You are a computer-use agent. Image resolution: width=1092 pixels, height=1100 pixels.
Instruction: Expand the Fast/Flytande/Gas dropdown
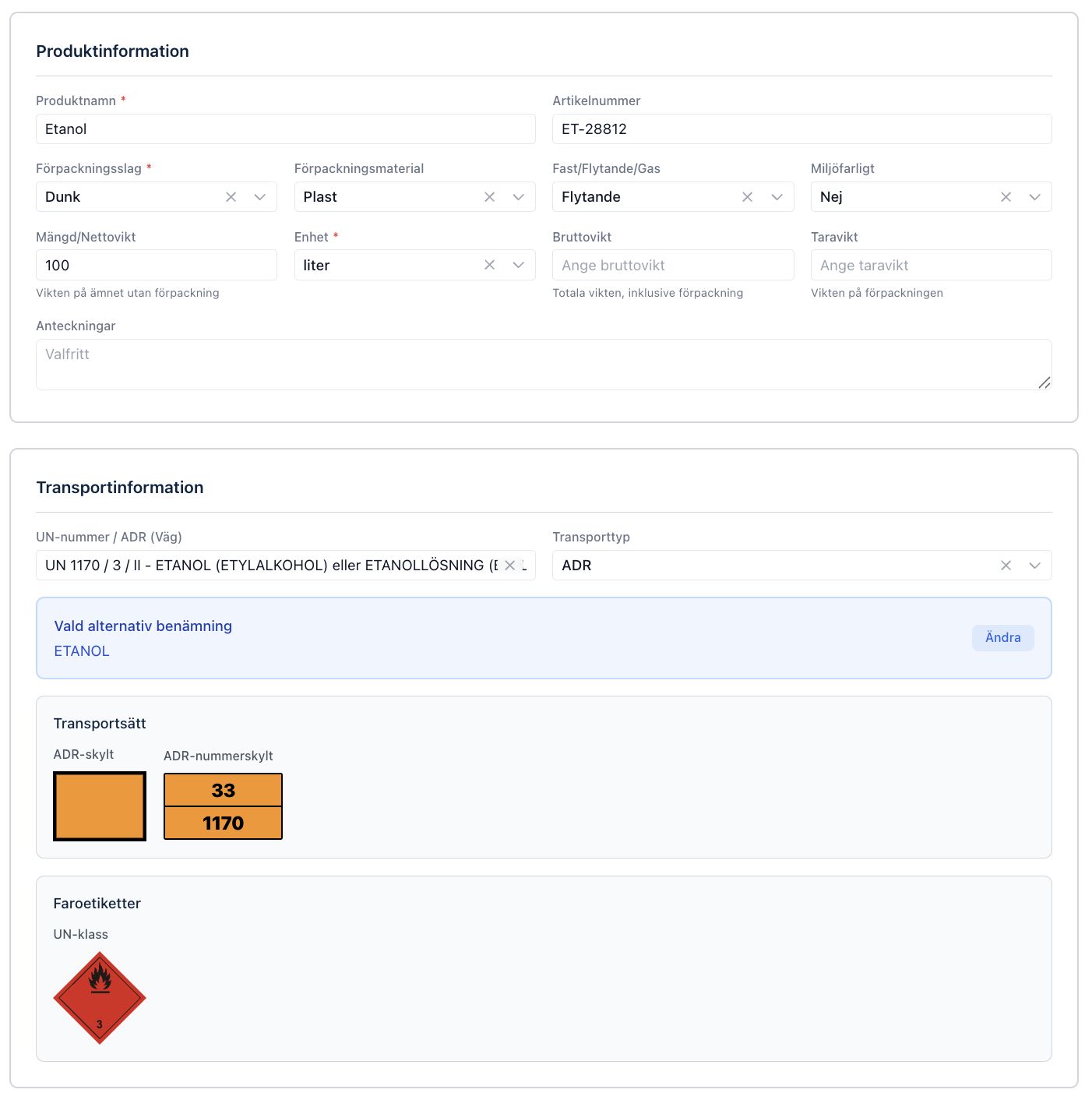click(x=777, y=197)
